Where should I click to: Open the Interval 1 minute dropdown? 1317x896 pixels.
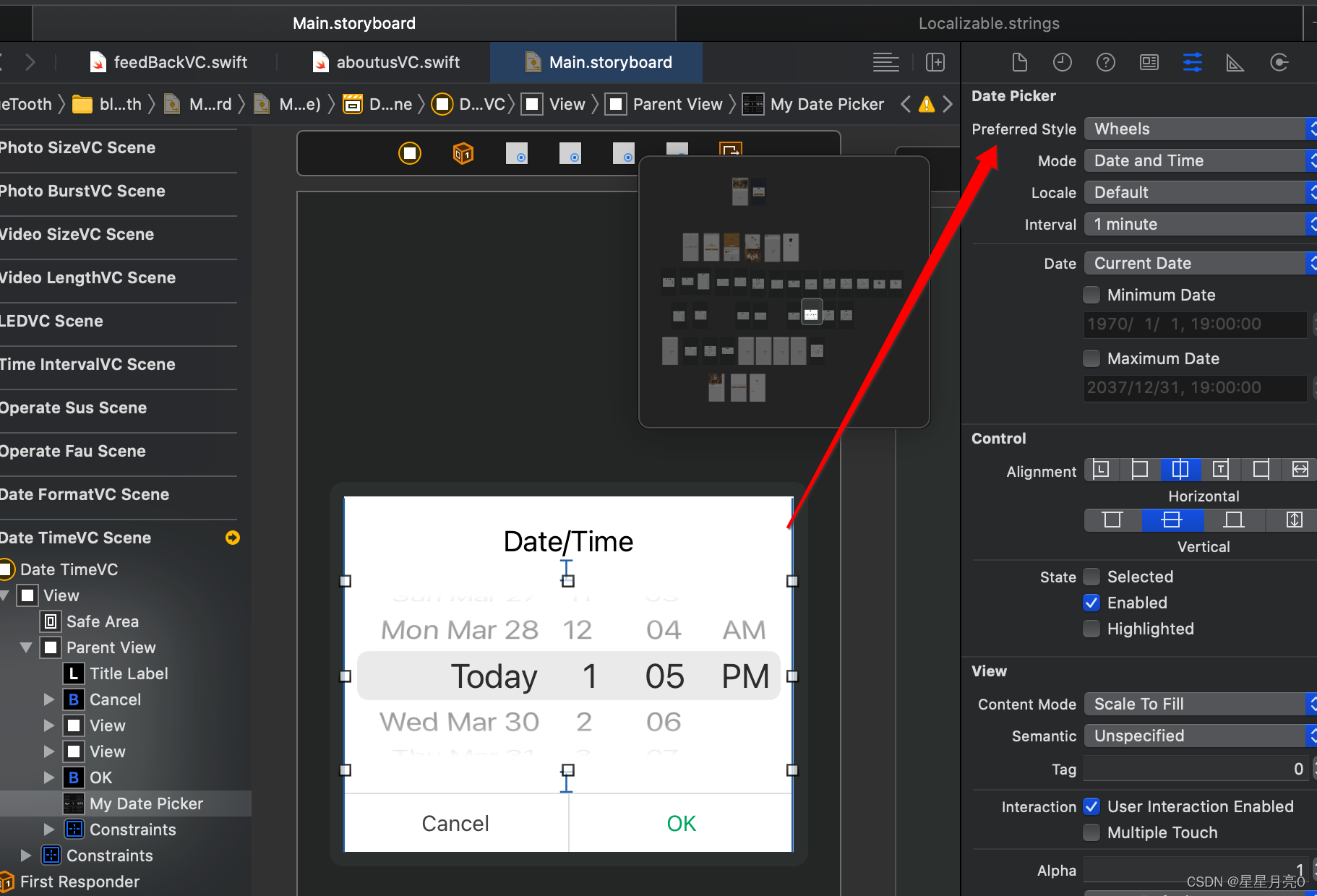(1200, 224)
